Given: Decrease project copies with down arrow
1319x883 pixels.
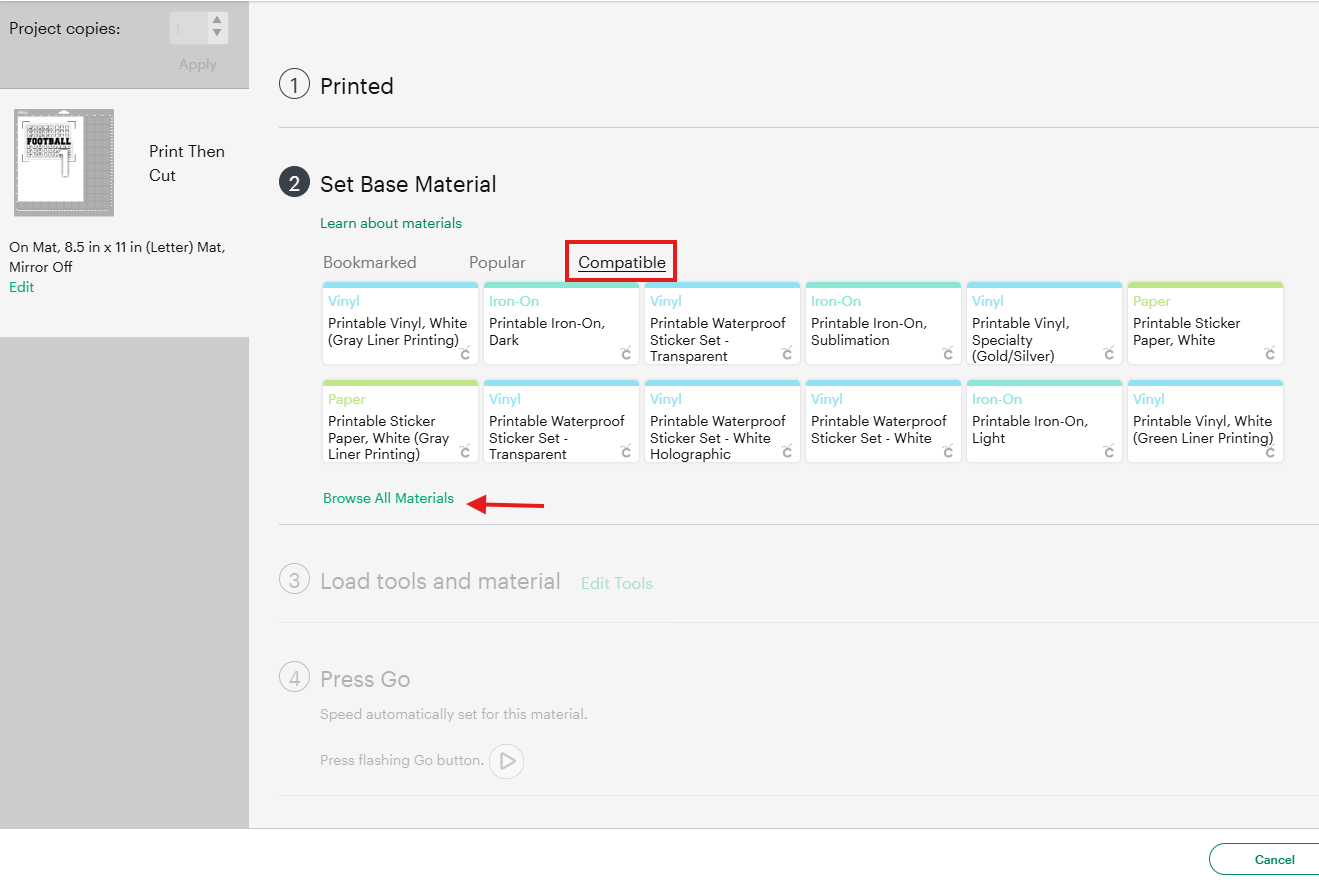Looking at the screenshot, I should point(217,35).
